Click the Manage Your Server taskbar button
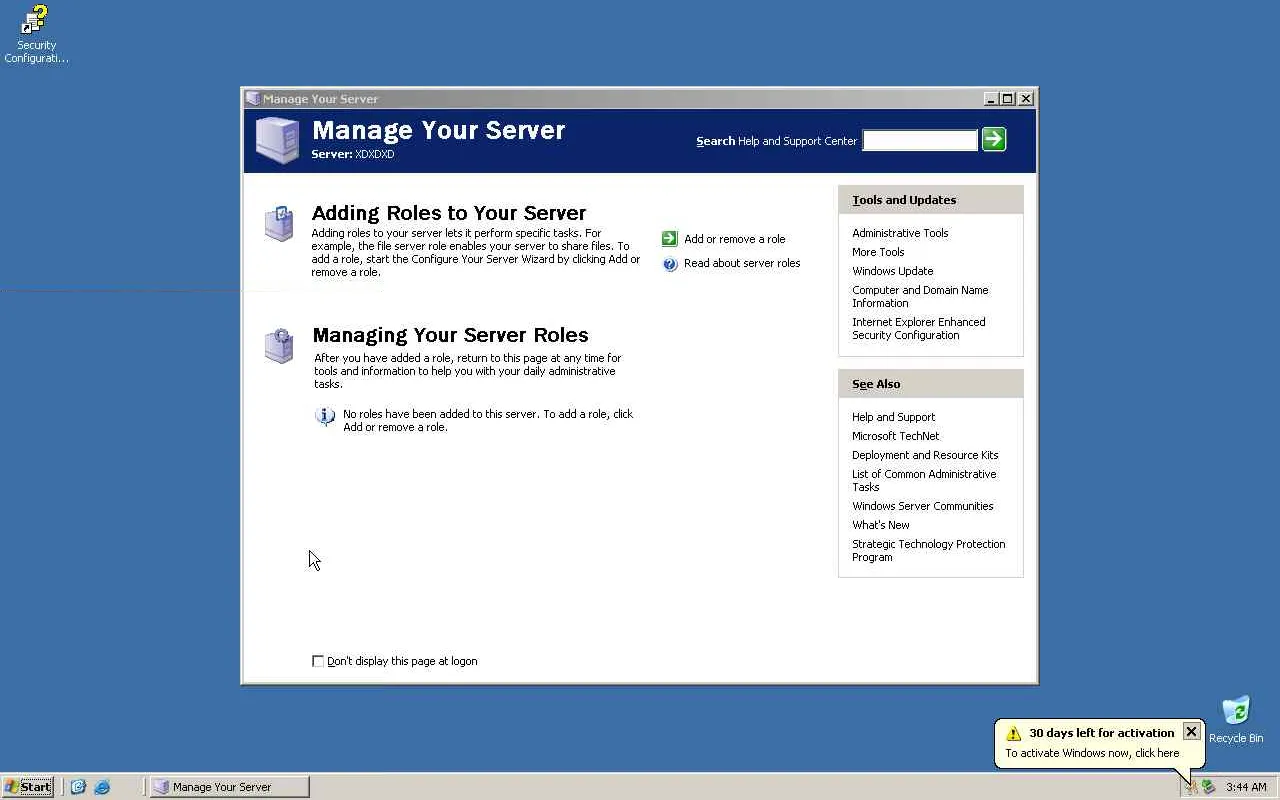1280x800 pixels. tap(230, 787)
